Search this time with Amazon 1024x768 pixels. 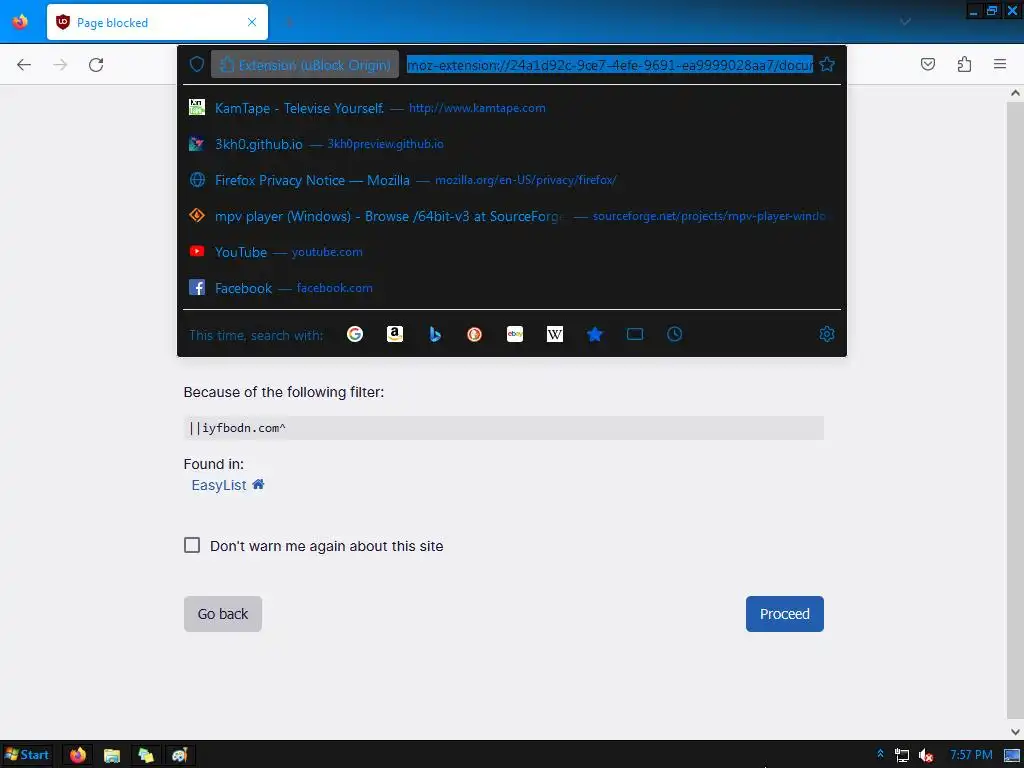[394, 334]
